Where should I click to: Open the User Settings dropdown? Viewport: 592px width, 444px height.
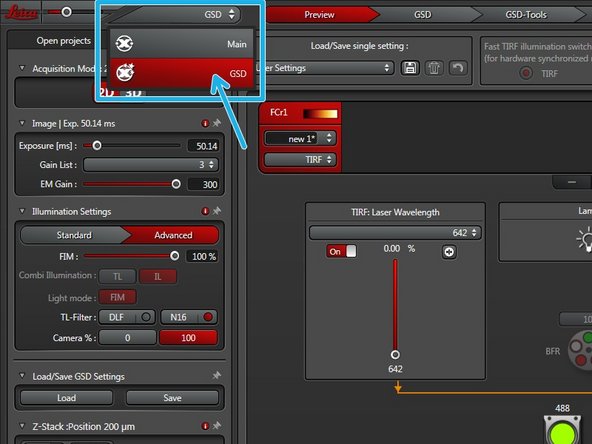coord(324,68)
